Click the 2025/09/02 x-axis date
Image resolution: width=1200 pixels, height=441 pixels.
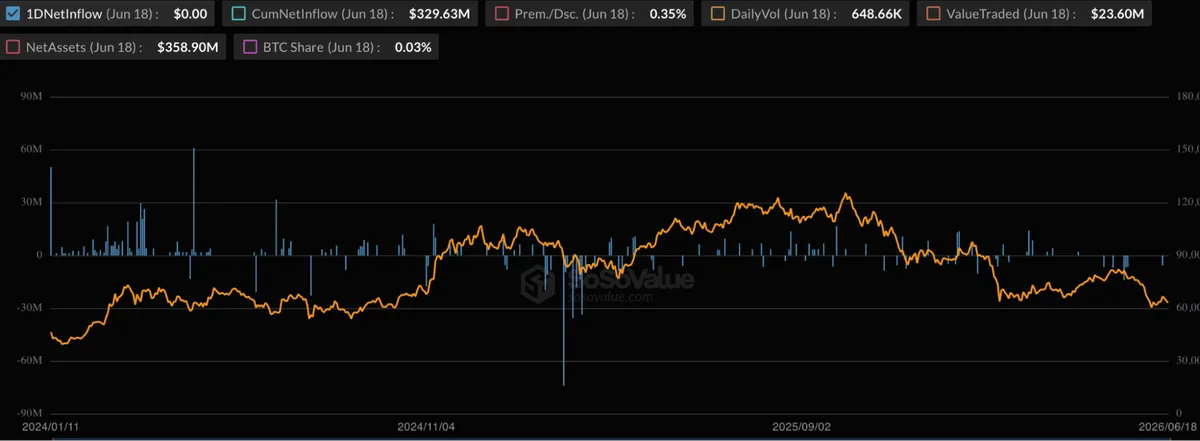(802, 426)
